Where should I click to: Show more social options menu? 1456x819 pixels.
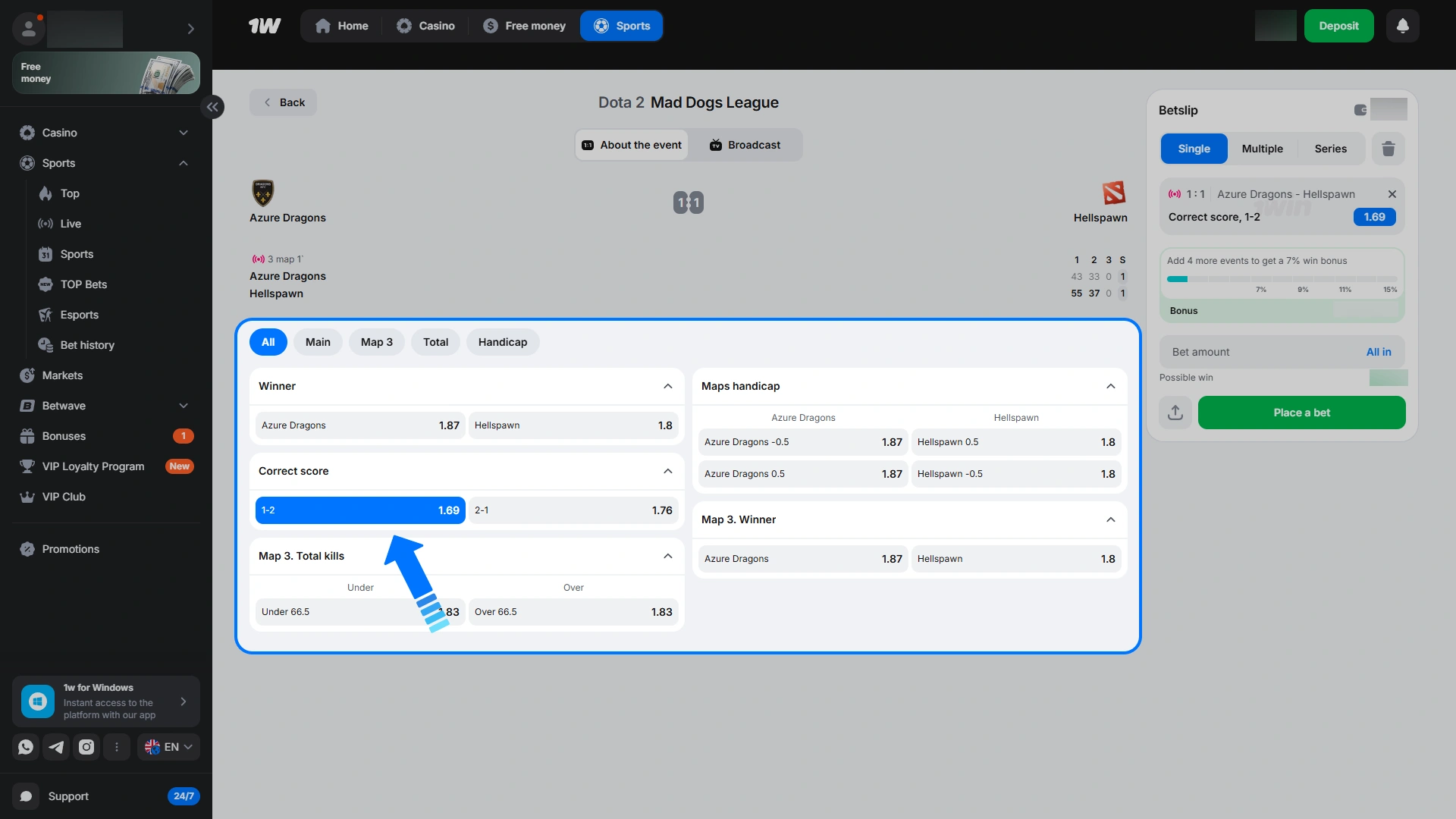coord(117,747)
